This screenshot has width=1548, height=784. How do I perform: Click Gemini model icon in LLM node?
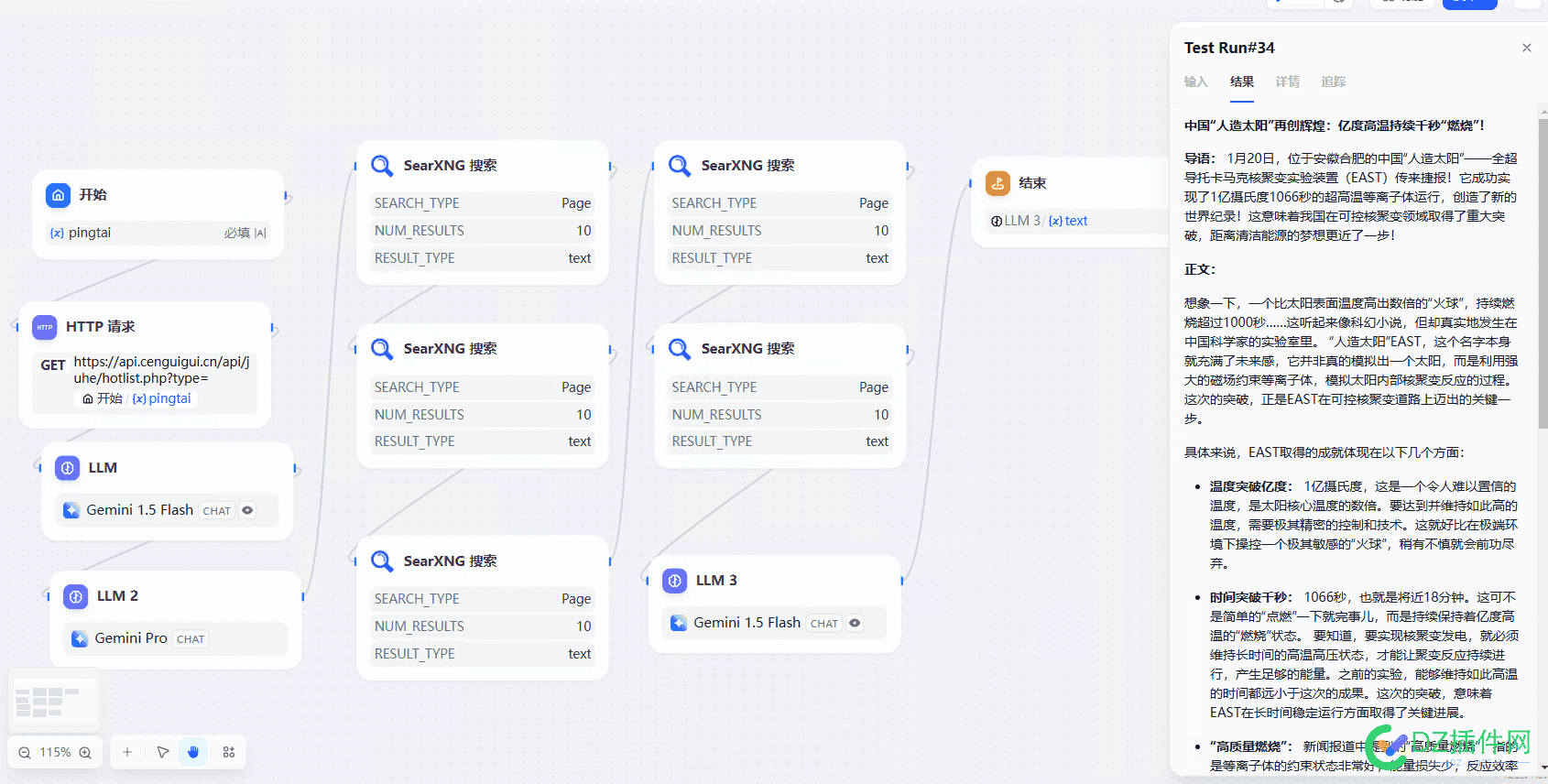tap(71, 510)
